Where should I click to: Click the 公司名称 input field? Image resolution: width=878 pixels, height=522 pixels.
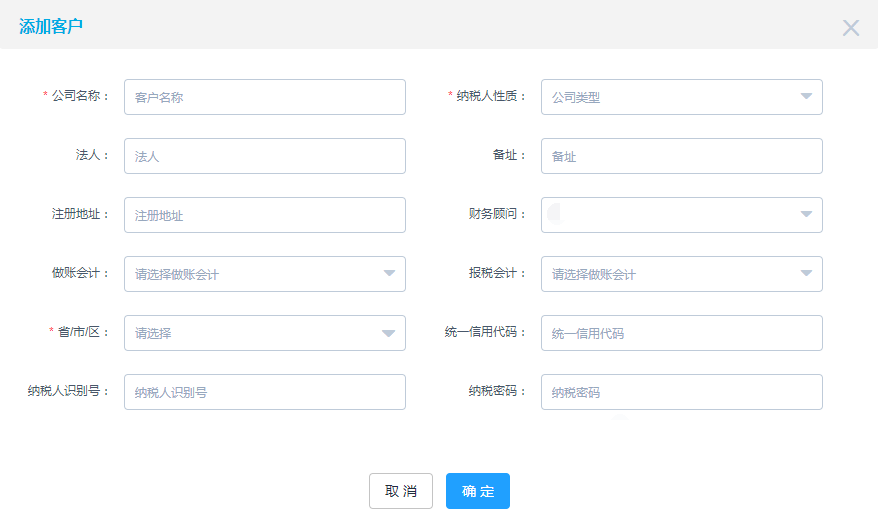pos(265,97)
